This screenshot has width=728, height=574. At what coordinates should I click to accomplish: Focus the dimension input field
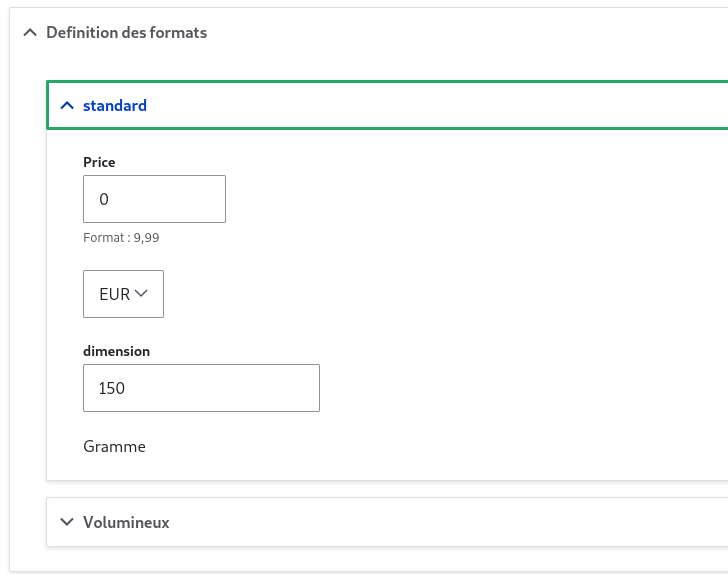pyautogui.click(x=201, y=388)
